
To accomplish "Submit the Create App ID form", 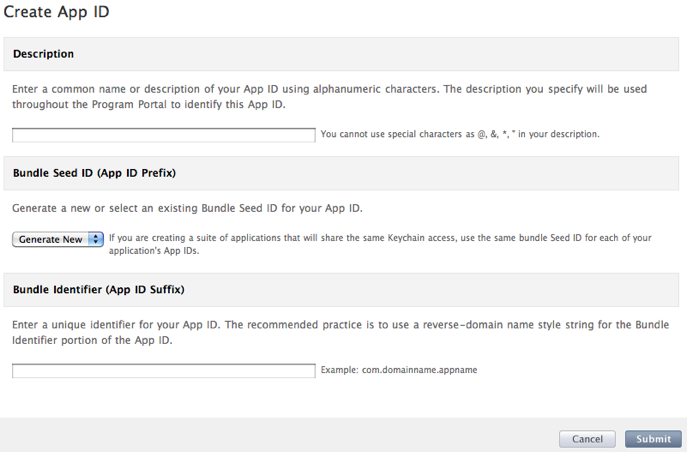I will [653, 439].
